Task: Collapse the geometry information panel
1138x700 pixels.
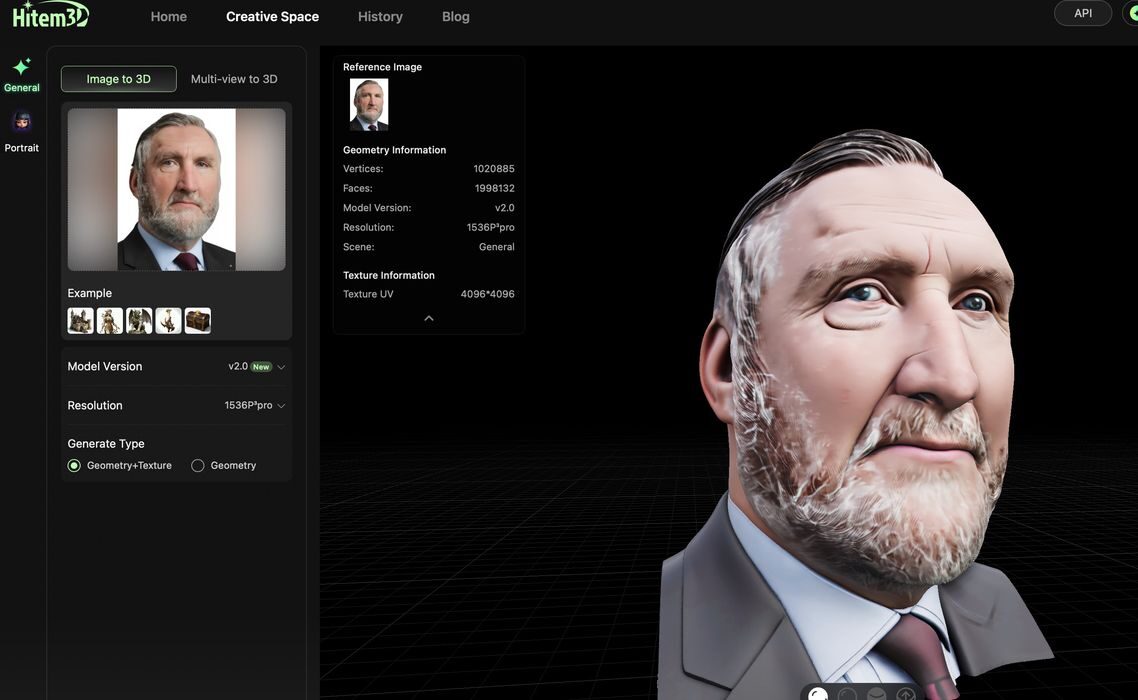Action: (x=429, y=318)
